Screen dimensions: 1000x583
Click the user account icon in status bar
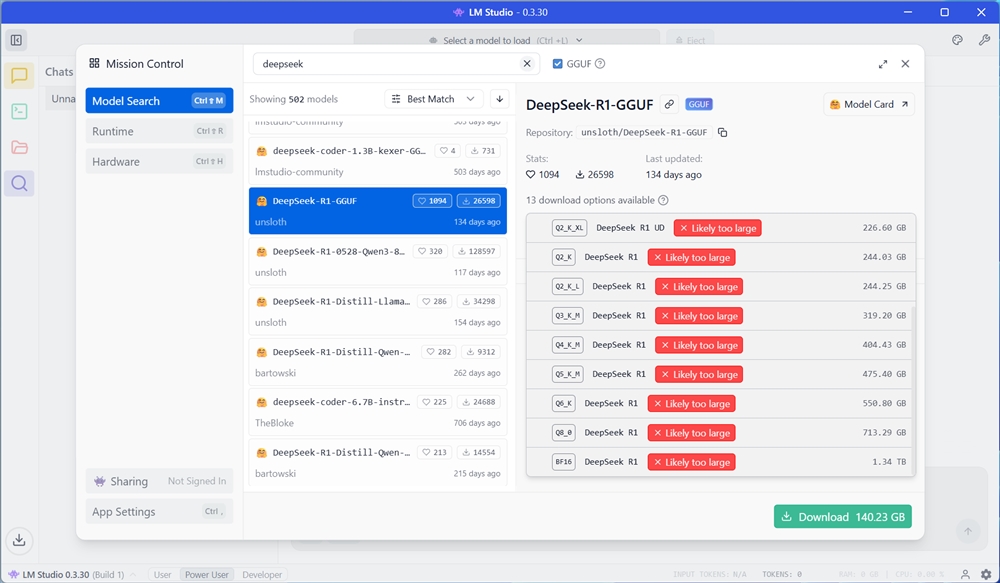pos(966,574)
